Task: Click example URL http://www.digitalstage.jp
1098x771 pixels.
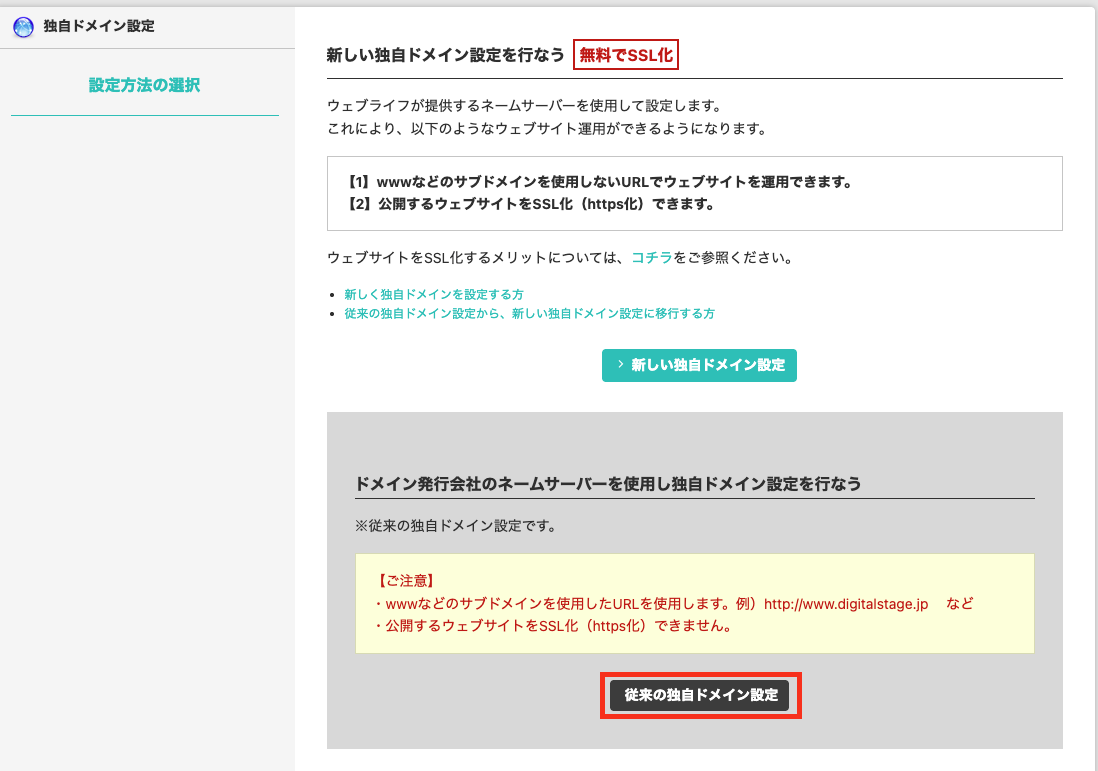Action: click(x=846, y=604)
